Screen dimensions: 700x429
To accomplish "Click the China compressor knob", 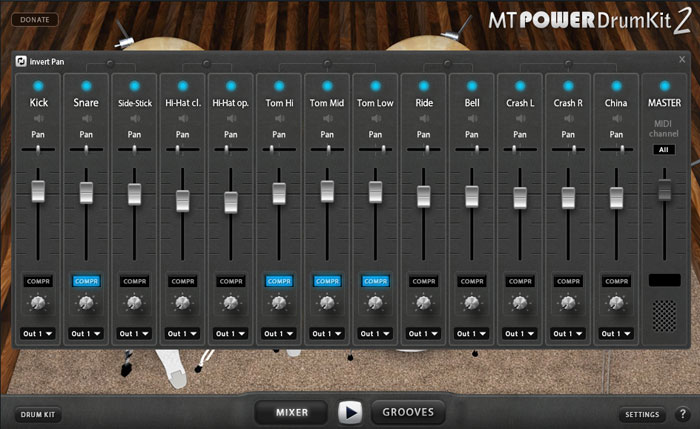I will click(x=617, y=303).
